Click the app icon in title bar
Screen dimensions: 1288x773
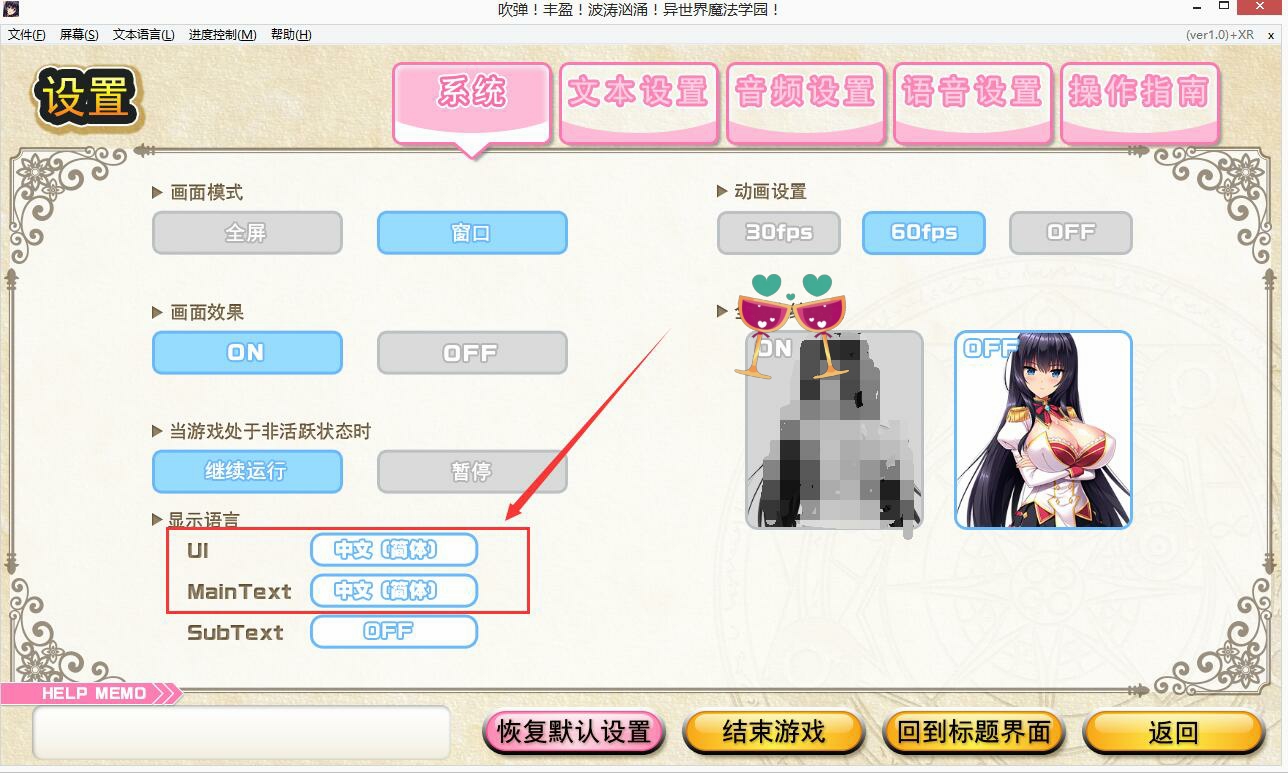tap(12, 9)
